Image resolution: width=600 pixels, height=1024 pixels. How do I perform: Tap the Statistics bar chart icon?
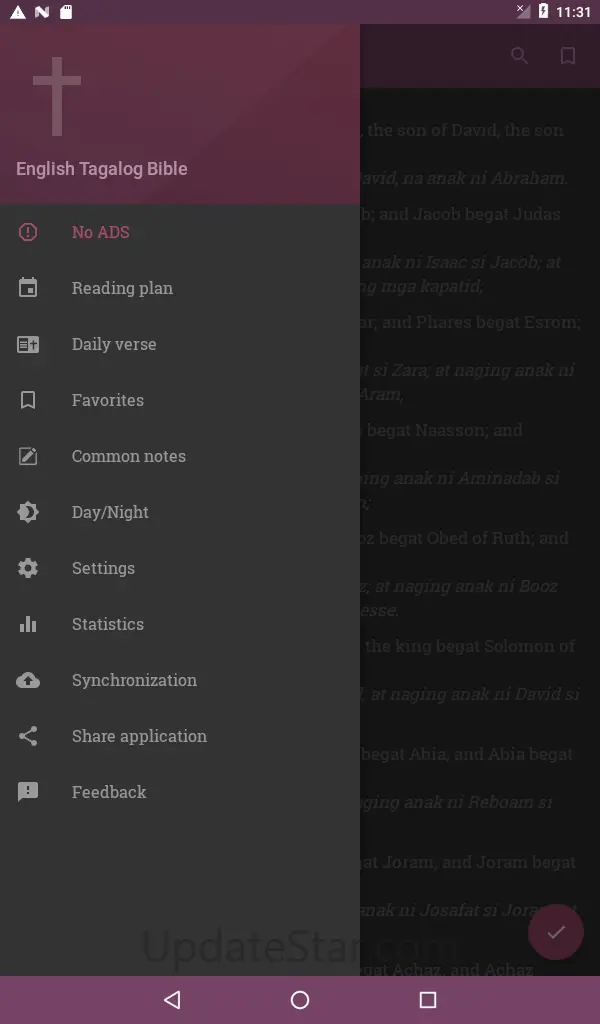[28, 624]
